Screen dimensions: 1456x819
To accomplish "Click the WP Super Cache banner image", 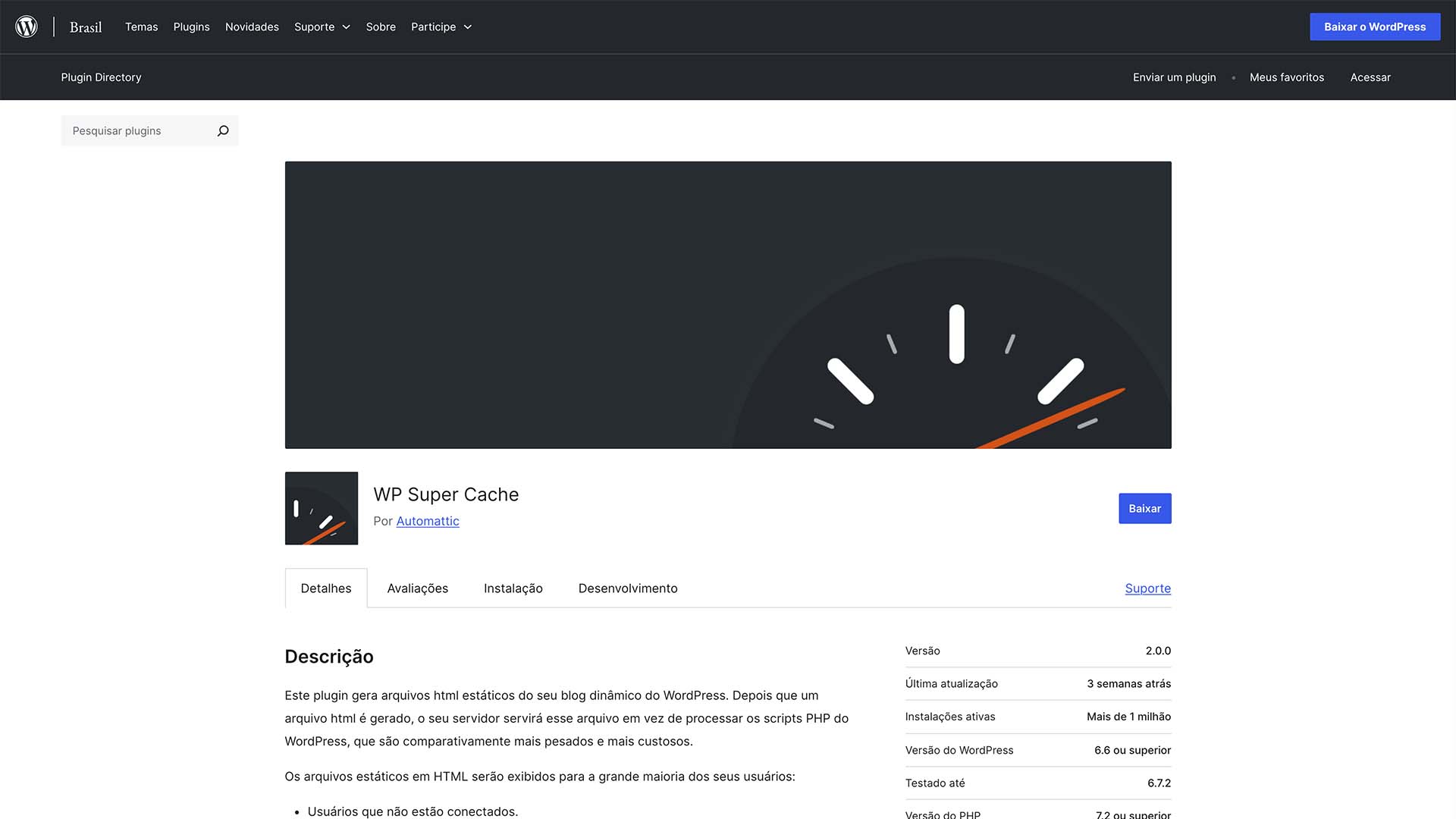I will 728,305.
